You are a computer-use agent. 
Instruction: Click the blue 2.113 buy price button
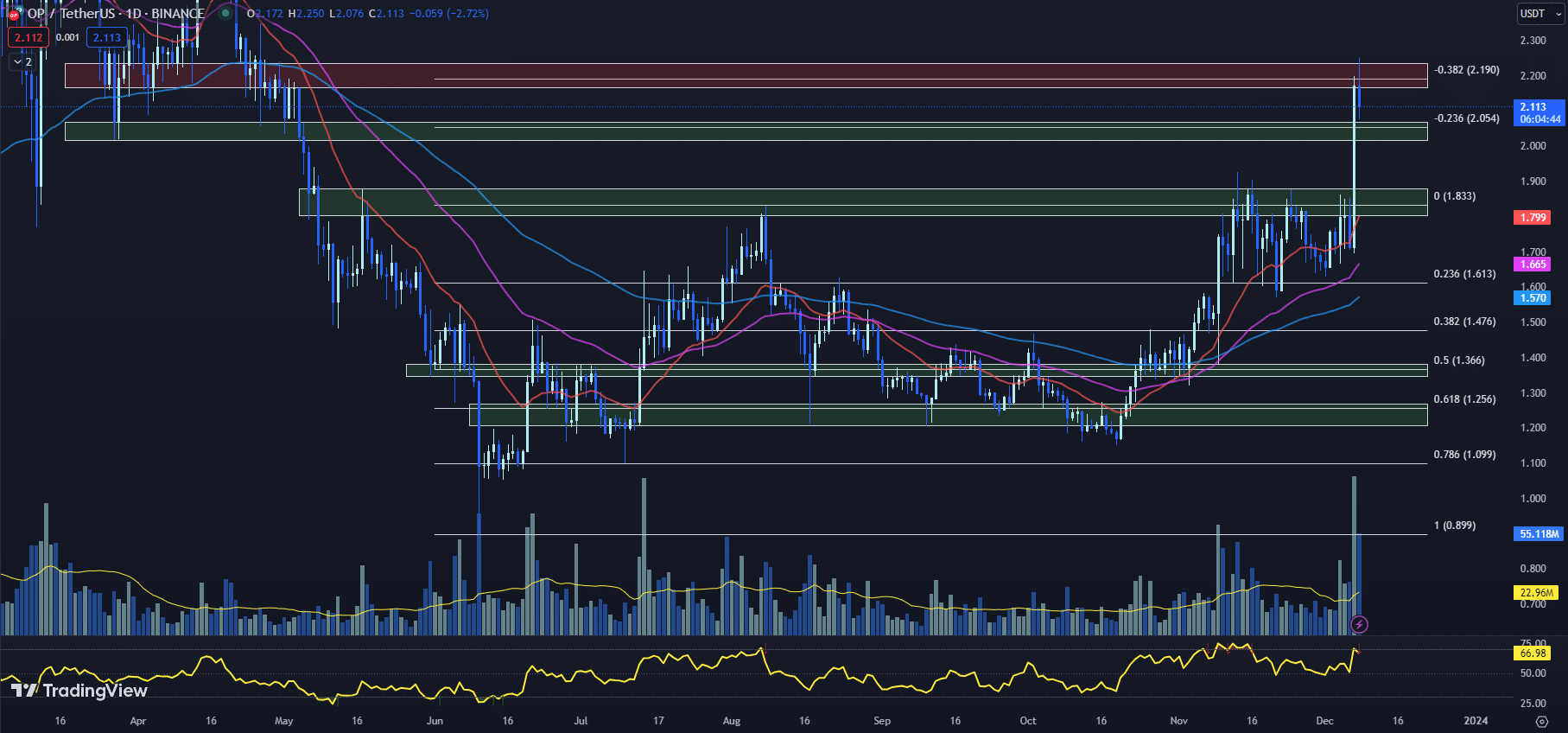(107, 38)
